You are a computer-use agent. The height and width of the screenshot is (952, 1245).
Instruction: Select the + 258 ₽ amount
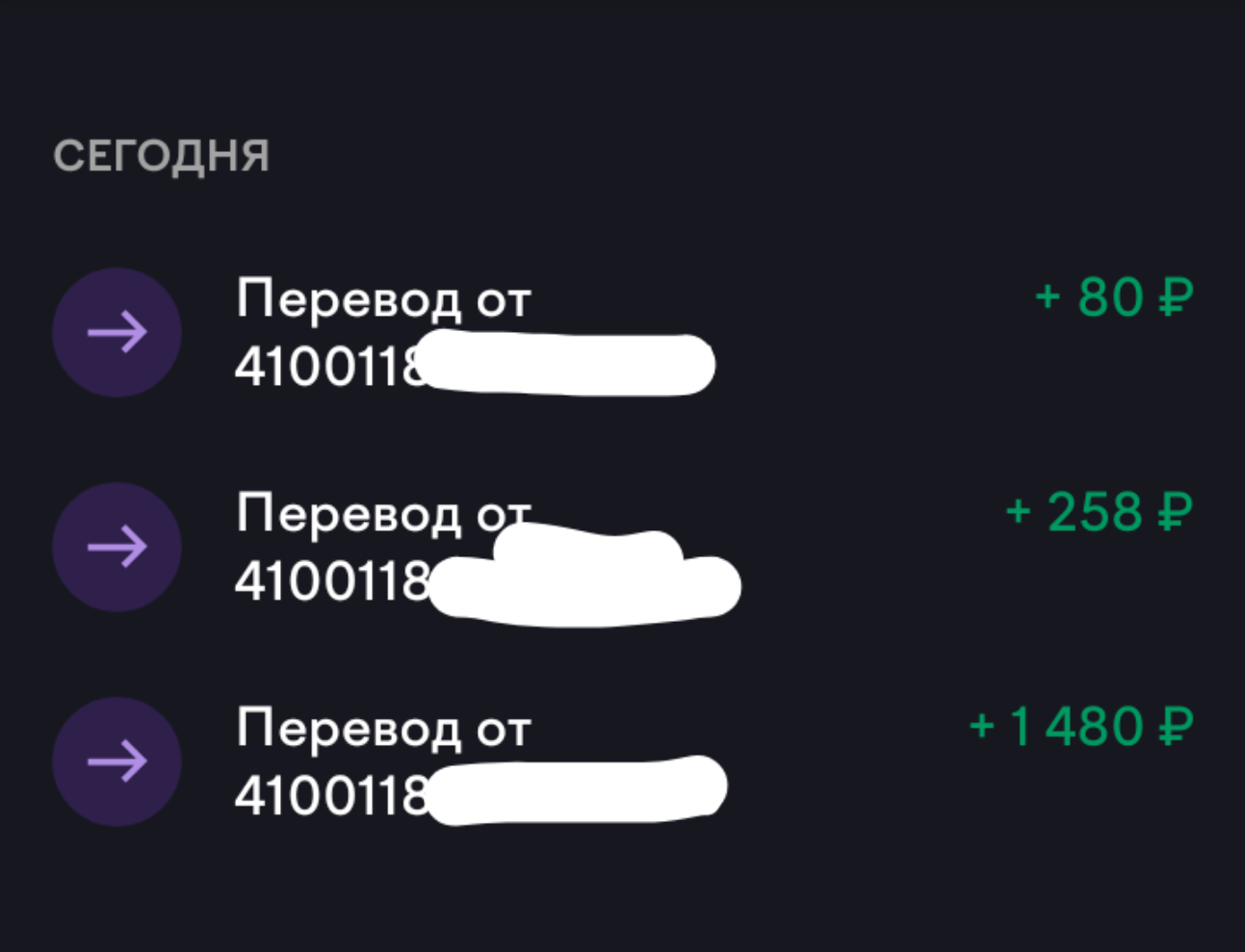[x=1099, y=512]
